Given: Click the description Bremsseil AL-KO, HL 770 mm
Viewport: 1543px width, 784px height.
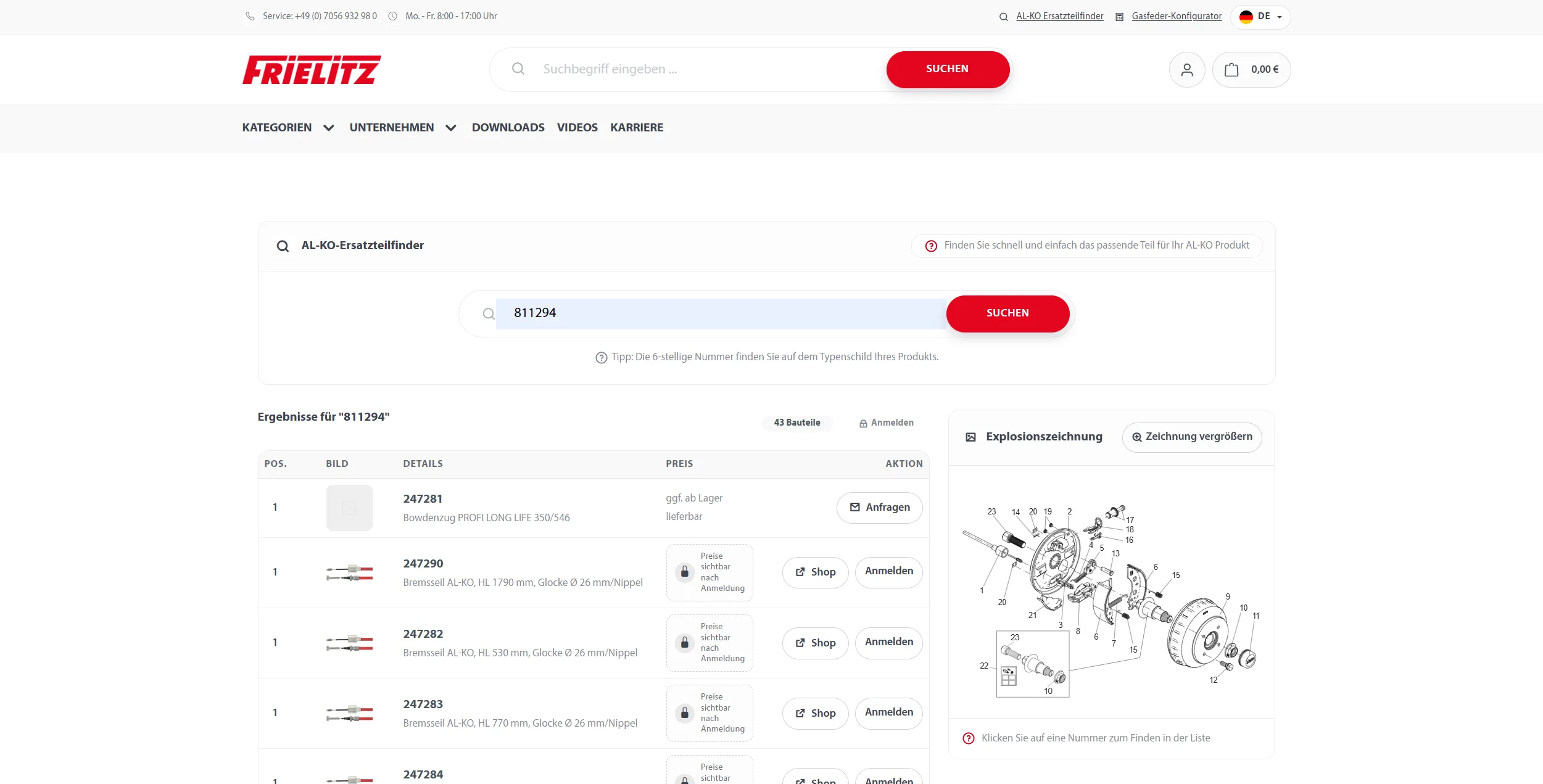Looking at the screenshot, I should pos(520,724).
